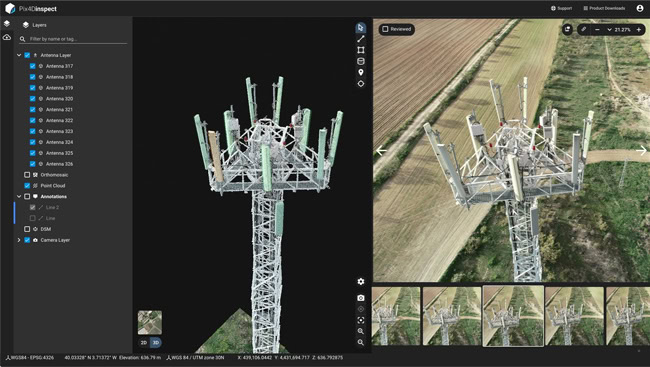Open Product Downloads link
The width and height of the screenshot is (650, 367).
pos(604,8)
